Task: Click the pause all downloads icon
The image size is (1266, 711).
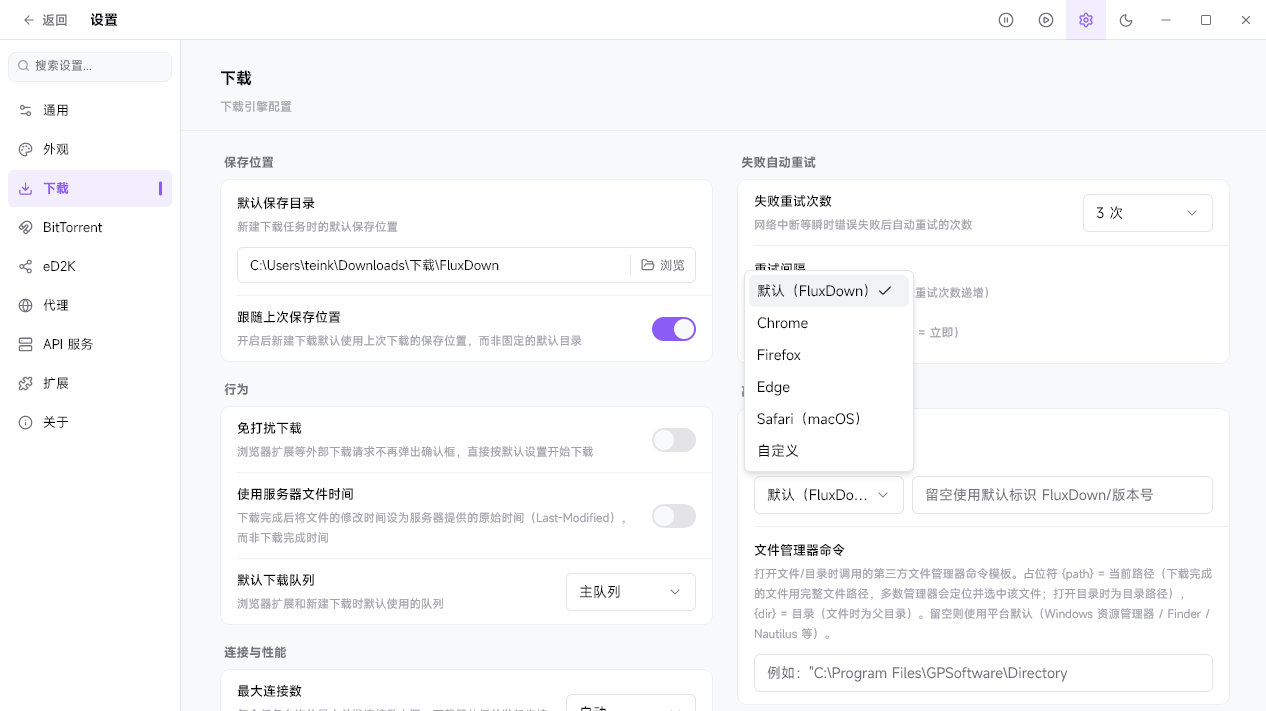Action: pos(1006,20)
